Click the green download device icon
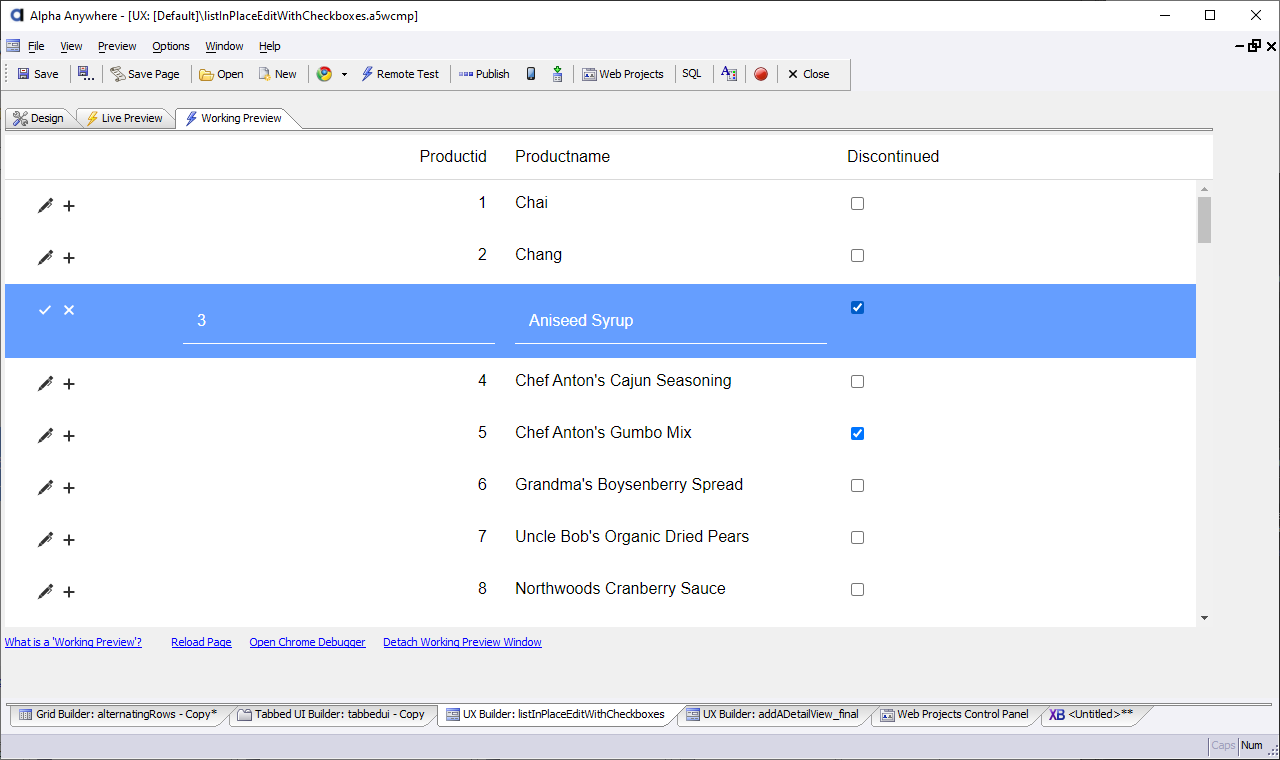The height and width of the screenshot is (760, 1280). (557, 74)
